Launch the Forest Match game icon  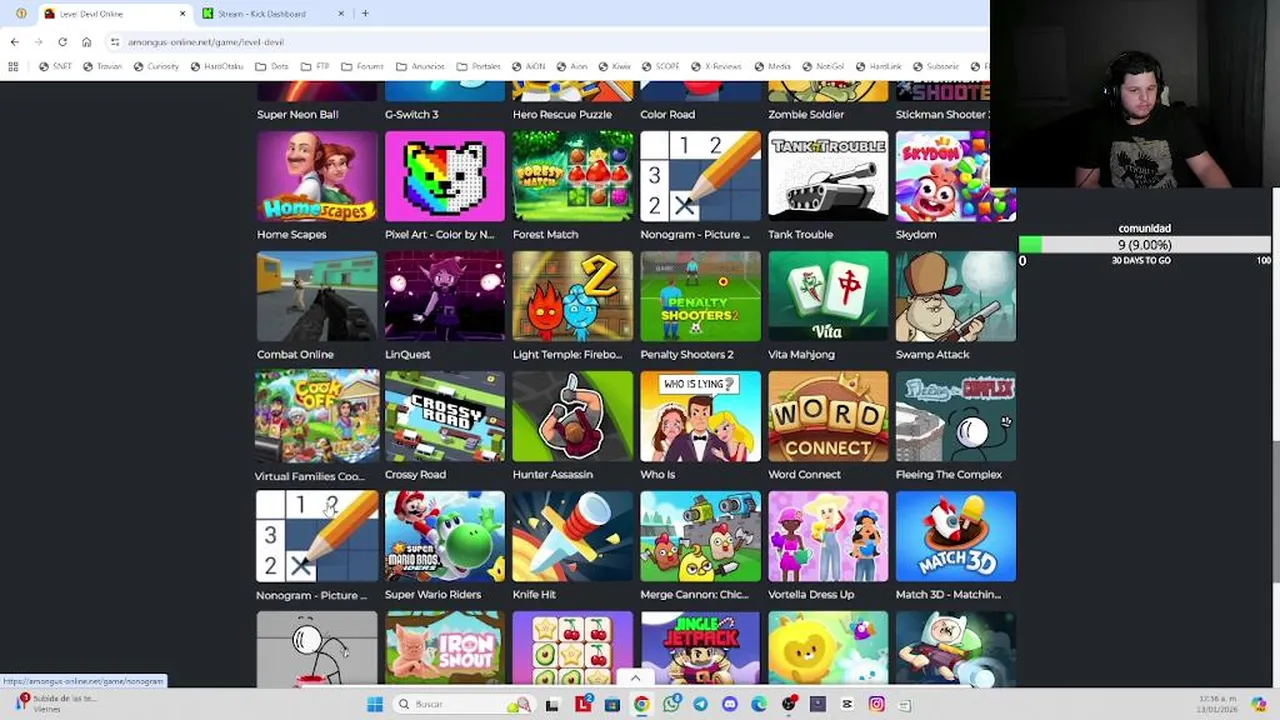[x=573, y=176]
